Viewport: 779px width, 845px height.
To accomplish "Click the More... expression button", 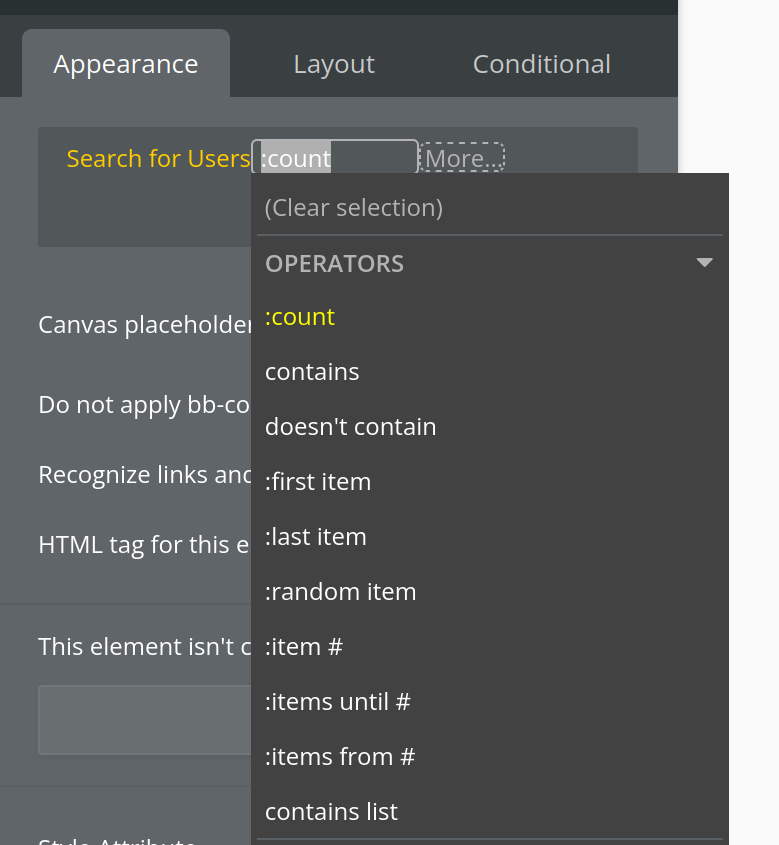I will click(462, 158).
